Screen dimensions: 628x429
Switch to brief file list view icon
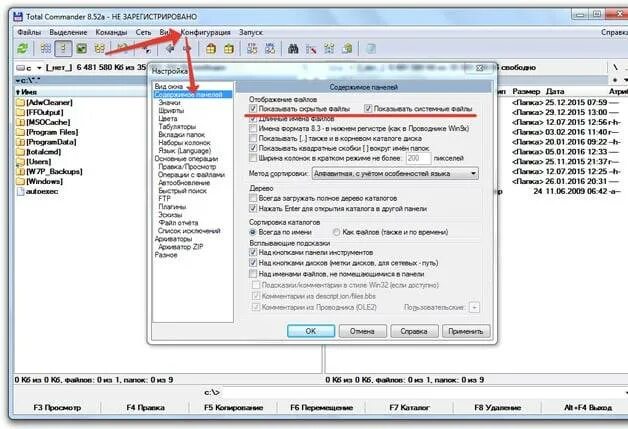click(46, 49)
